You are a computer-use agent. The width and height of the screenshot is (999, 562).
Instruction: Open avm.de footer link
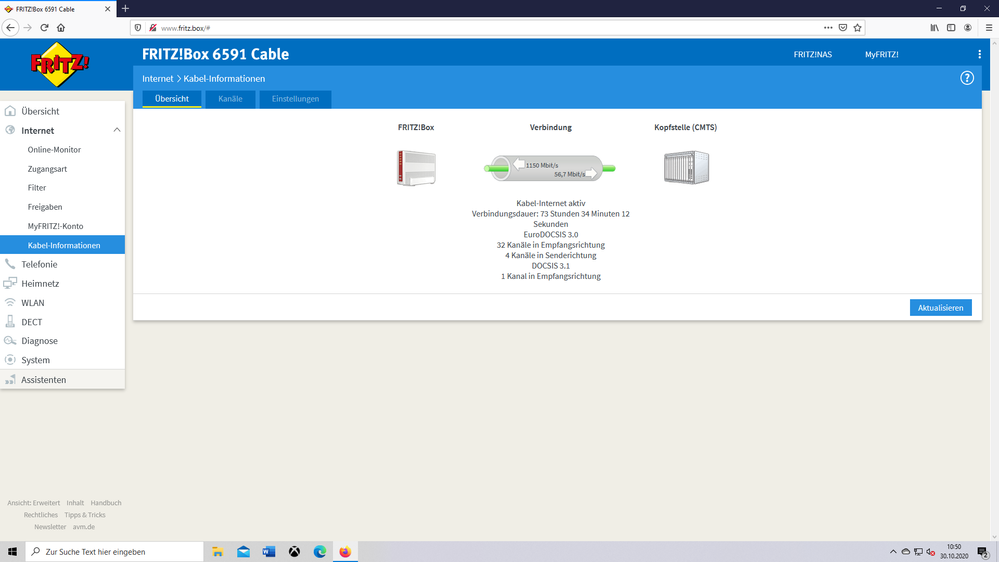(x=83, y=527)
